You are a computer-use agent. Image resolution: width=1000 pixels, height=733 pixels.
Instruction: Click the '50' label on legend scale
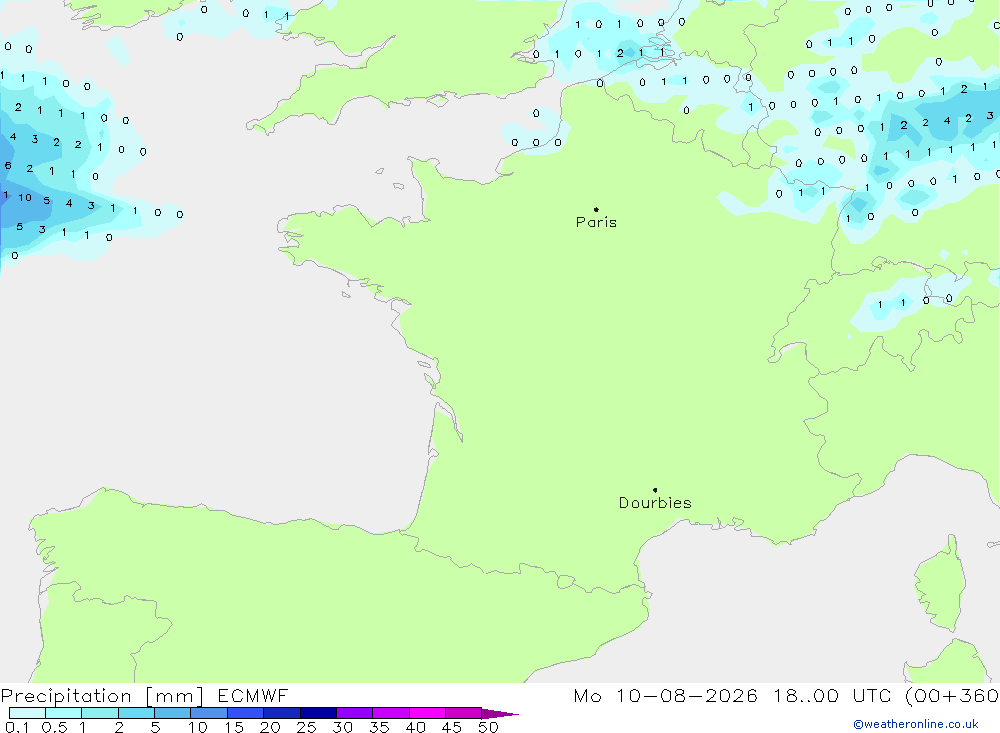(488, 727)
